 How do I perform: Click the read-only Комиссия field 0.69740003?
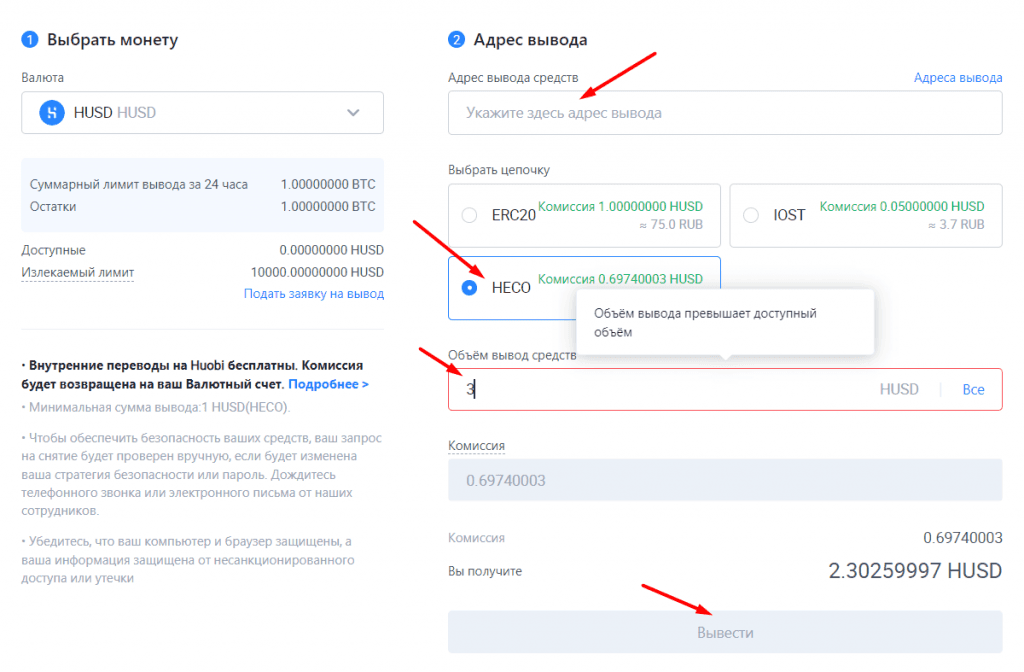[x=725, y=480]
